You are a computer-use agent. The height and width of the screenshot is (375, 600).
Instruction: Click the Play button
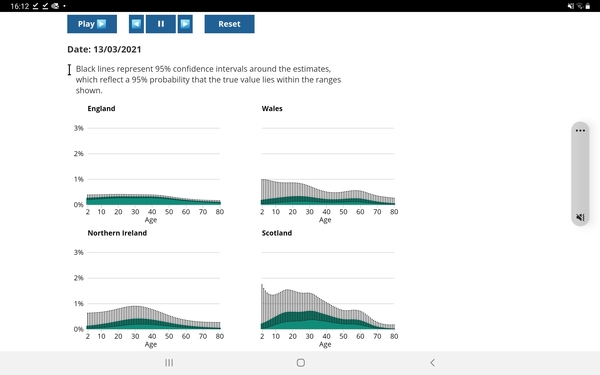click(92, 24)
